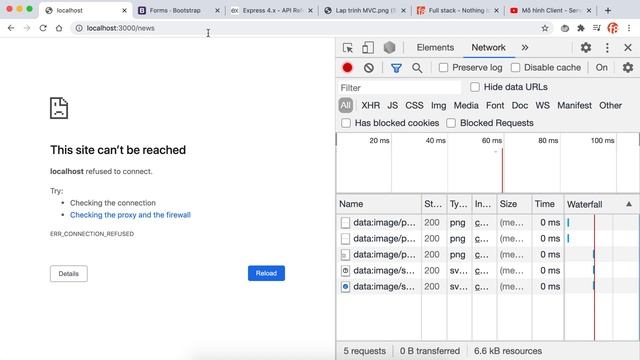Close the DevTools panel
Viewport: 640px width, 360px height.
click(628, 48)
